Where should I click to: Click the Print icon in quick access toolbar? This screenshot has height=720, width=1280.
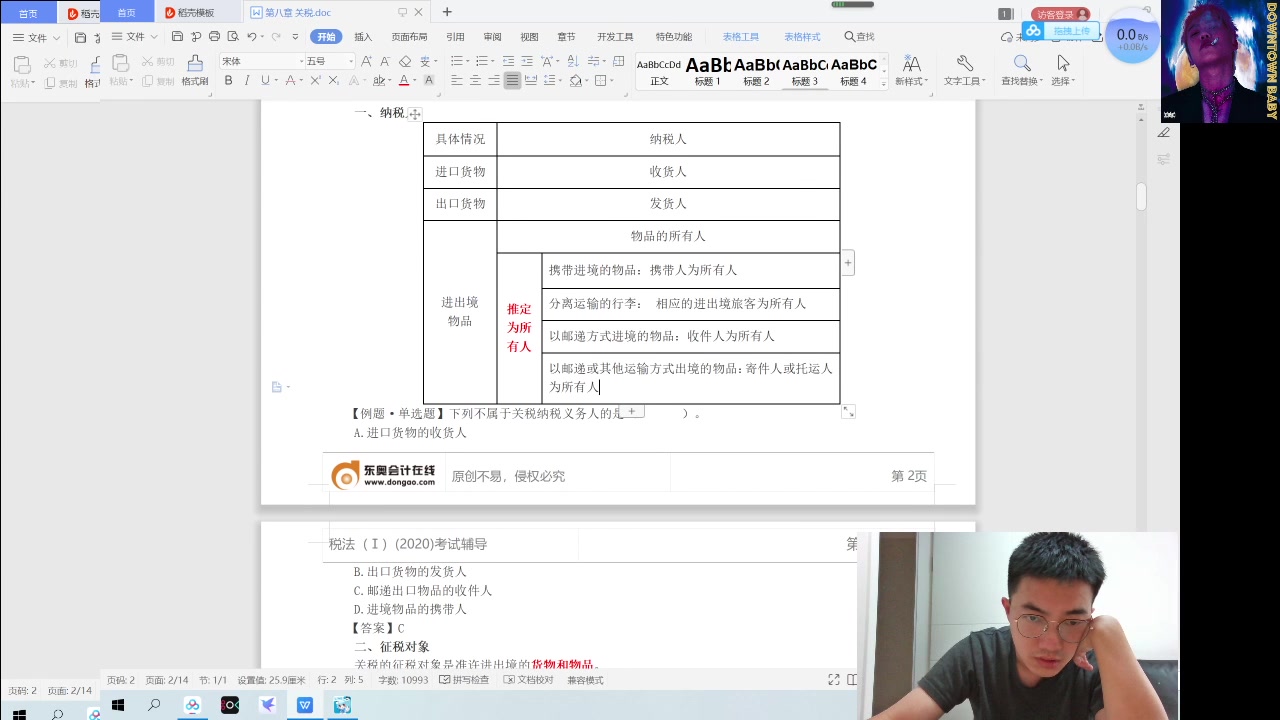pos(214,37)
